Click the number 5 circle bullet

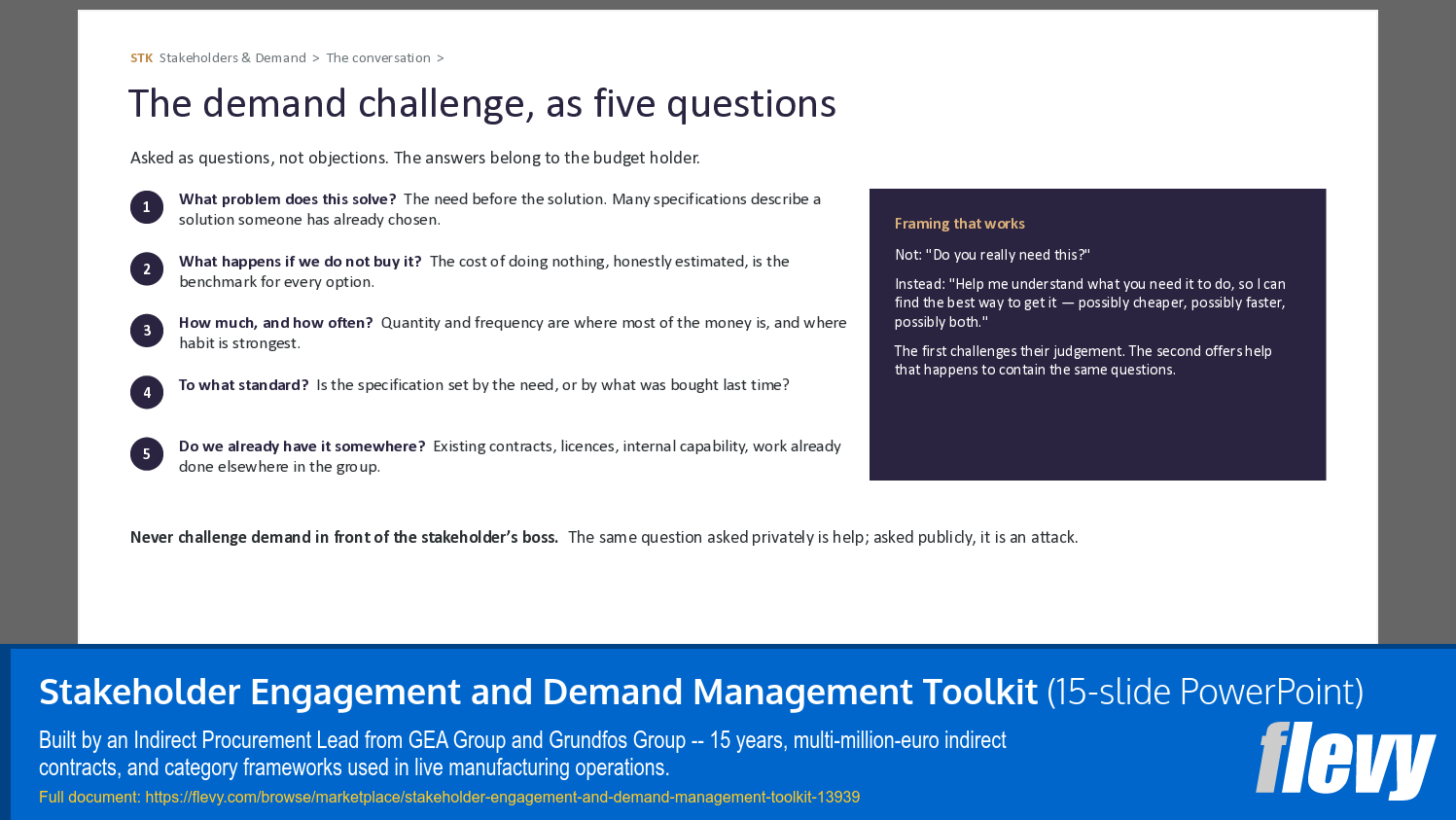tap(147, 454)
